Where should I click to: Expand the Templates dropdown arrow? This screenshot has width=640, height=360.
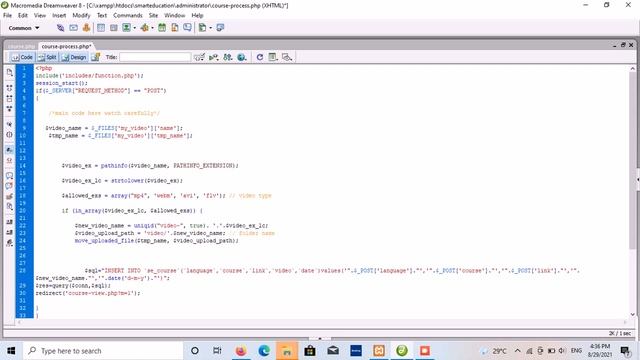210,28
